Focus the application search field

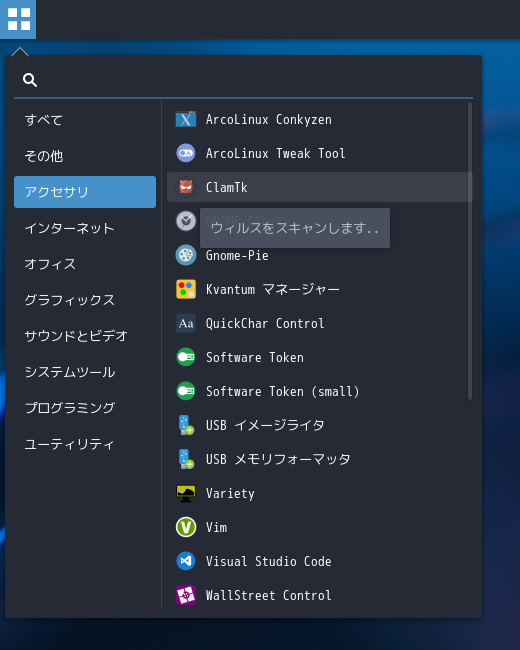coord(243,80)
